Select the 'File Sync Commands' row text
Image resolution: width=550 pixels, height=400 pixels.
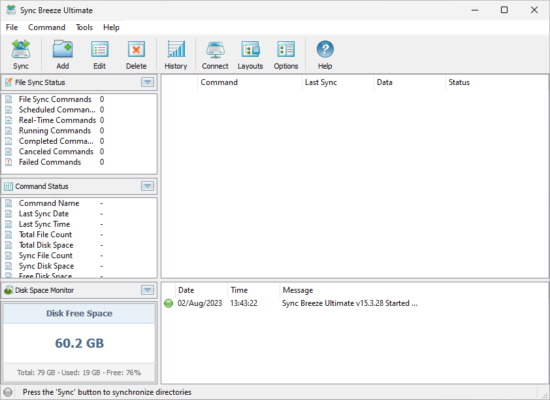coord(55,99)
